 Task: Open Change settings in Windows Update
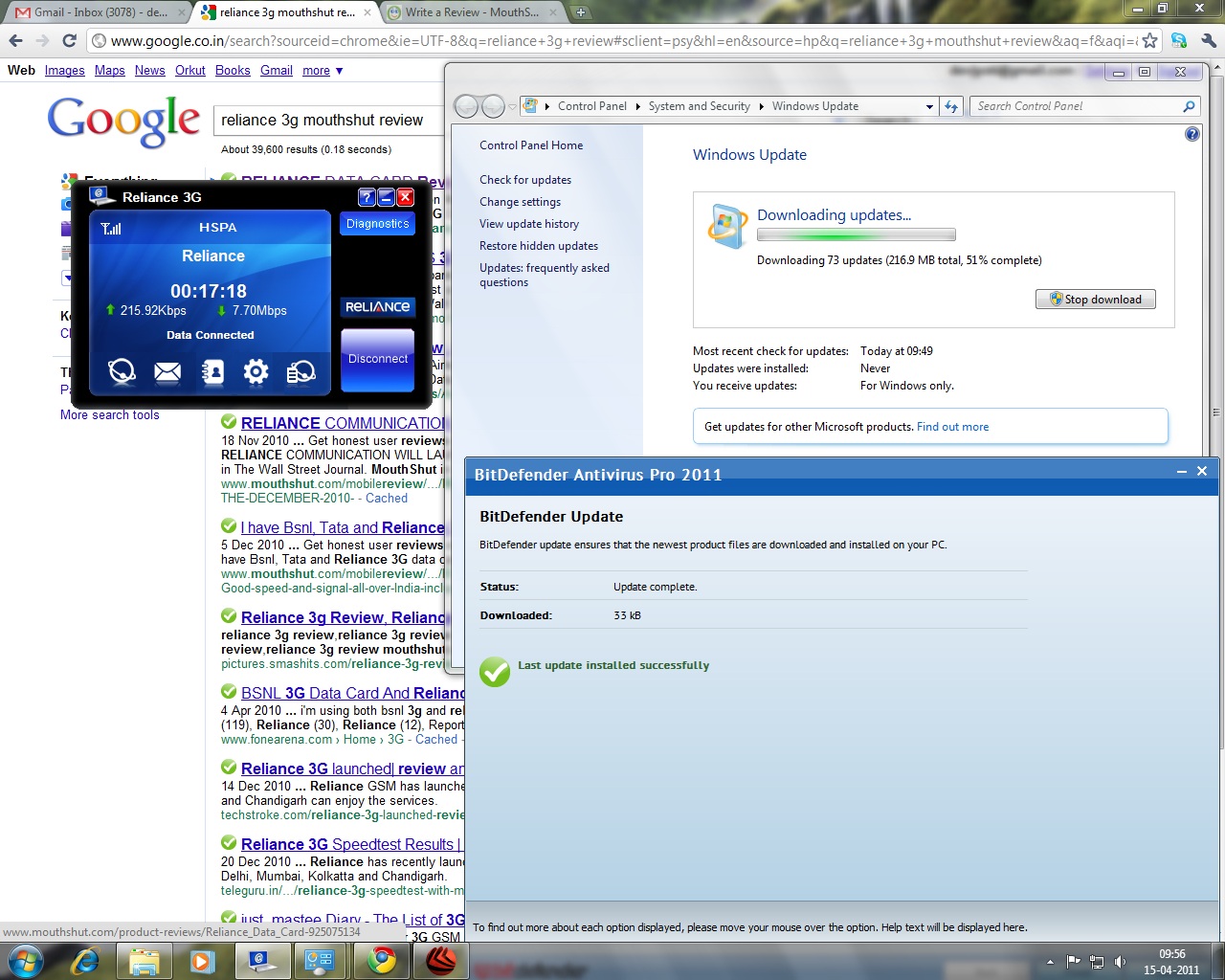point(520,202)
